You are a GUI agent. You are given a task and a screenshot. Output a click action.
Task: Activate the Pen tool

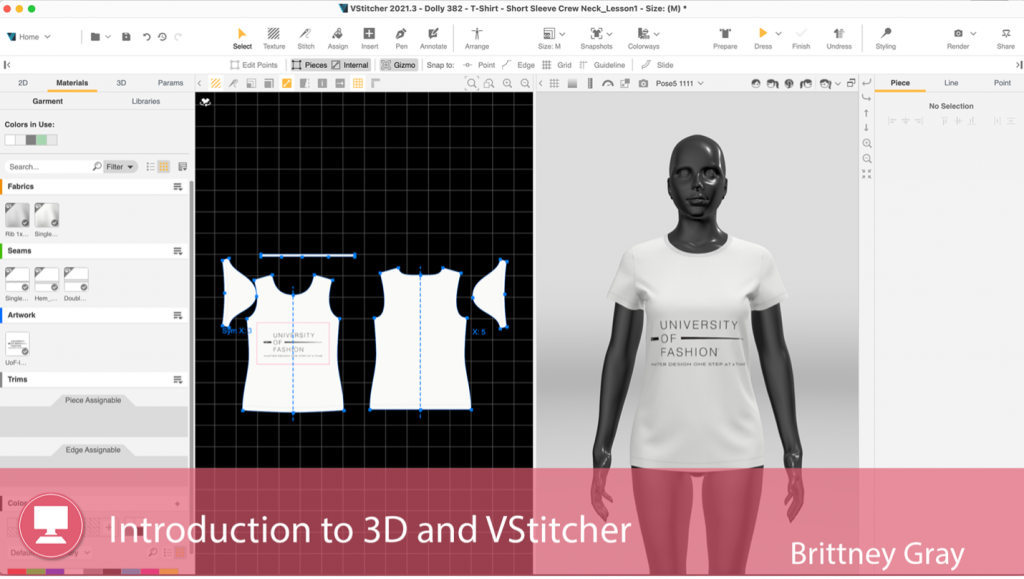pos(401,37)
